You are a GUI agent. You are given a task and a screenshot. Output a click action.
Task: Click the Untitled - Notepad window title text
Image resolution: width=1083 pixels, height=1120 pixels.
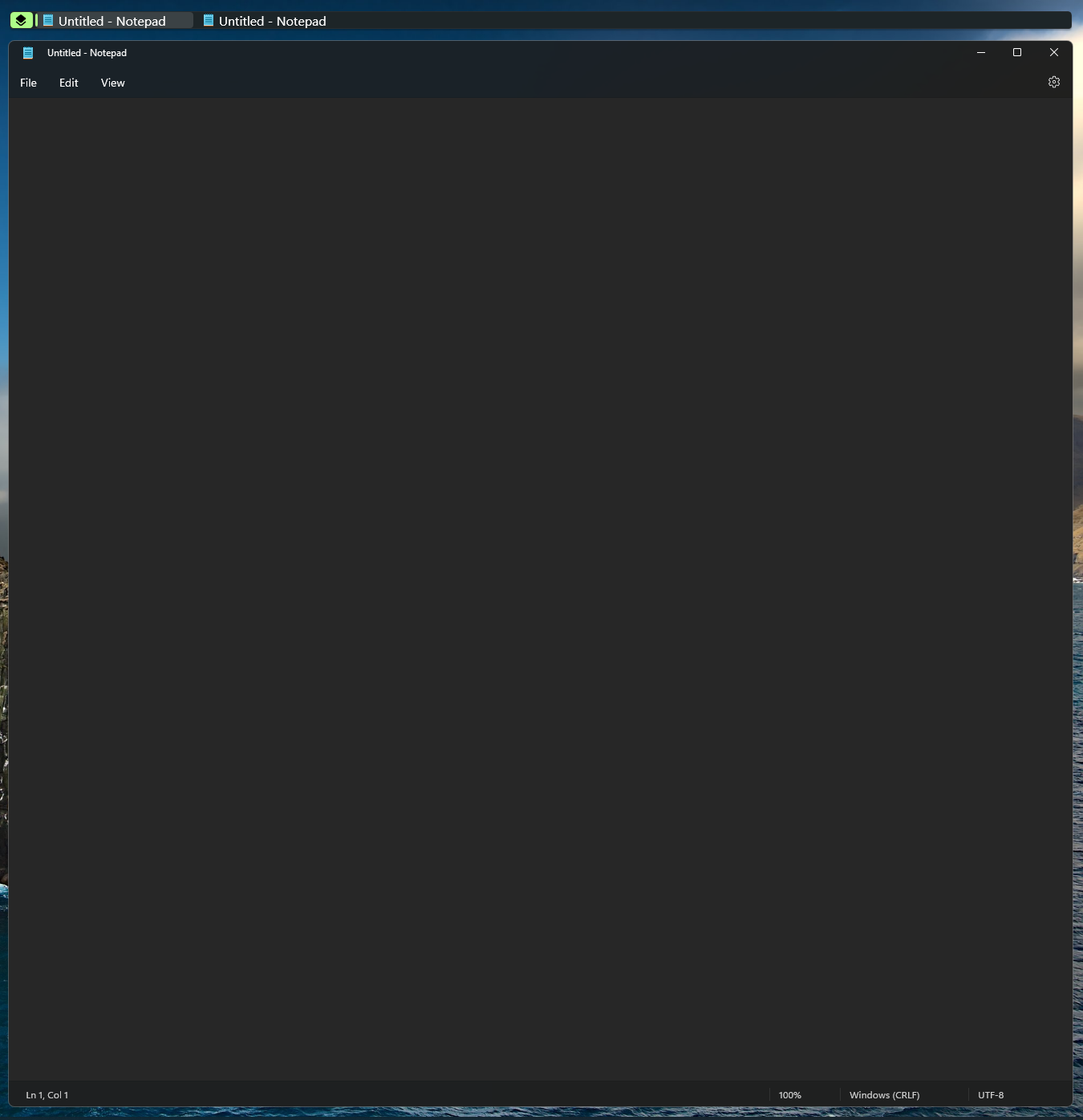coord(87,53)
